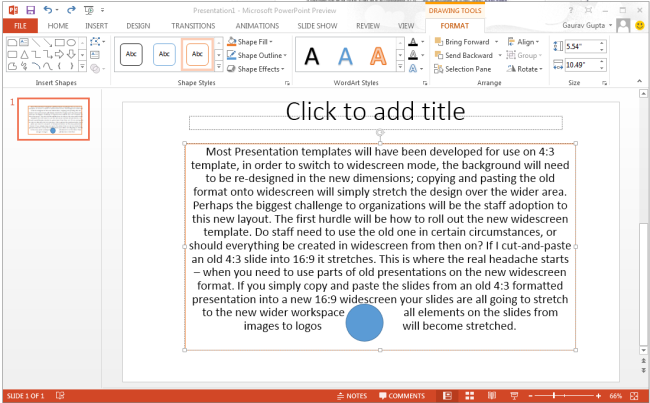This screenshot has width=650, height=403.
Task: Open Comments pane from status bar
Action: (x=402, y=396)
